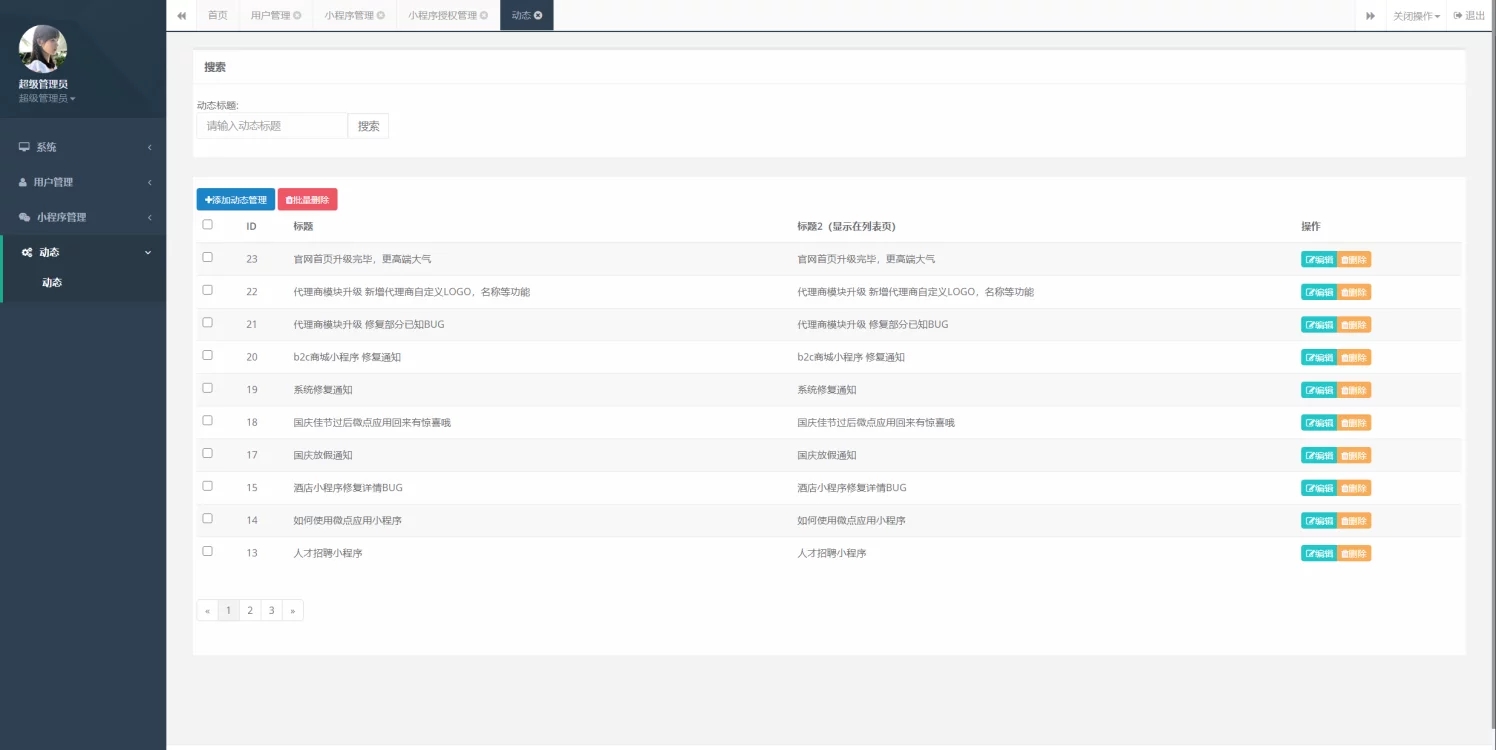The height and width of the screenshot is (750, 1496).
Task: Click the 编辑 icon button for ID 23
Action: [1318, 260]
